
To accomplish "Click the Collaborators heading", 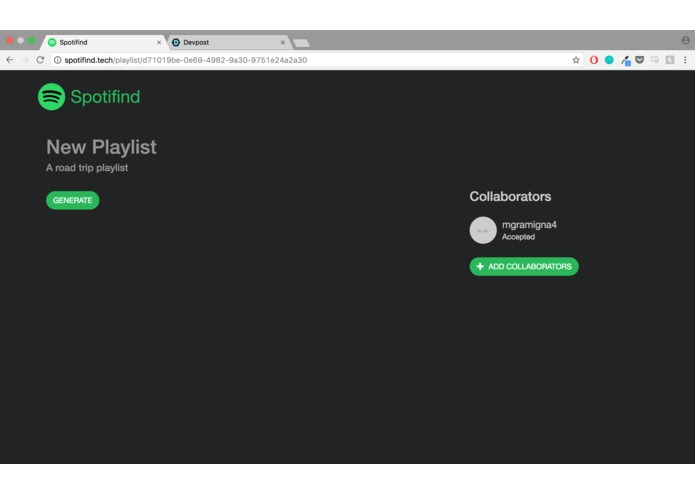I will tap(510, 196).
